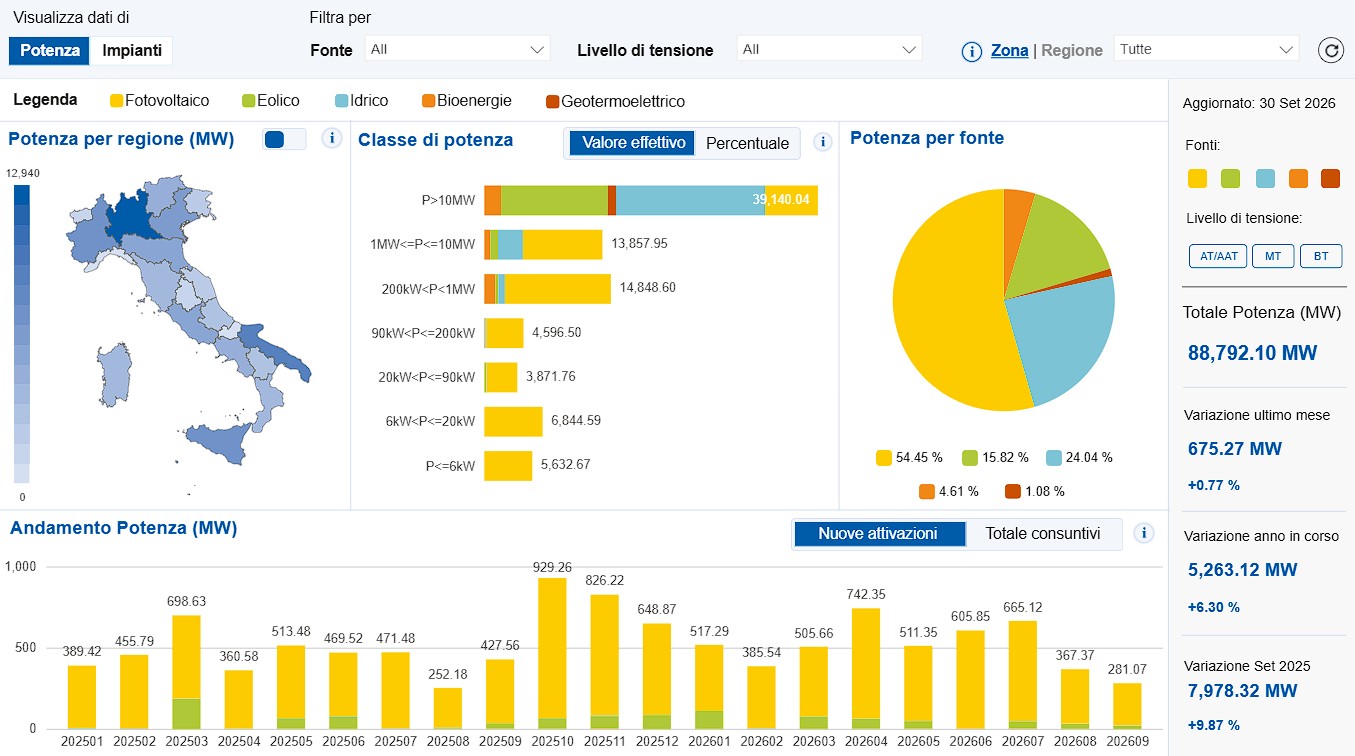Click info icon for Potenza per regione
The image size is (1355, 756).
point(332,139)
